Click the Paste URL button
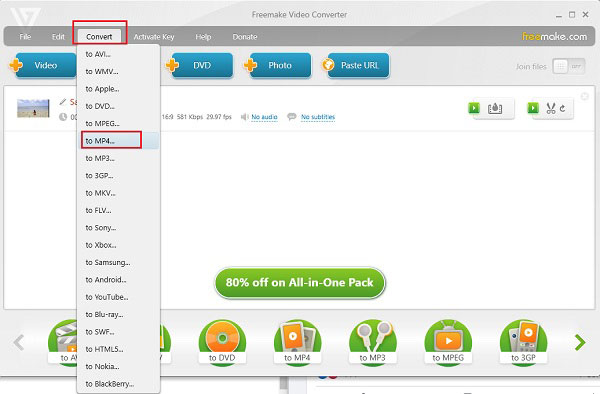 tap(358, 65)
